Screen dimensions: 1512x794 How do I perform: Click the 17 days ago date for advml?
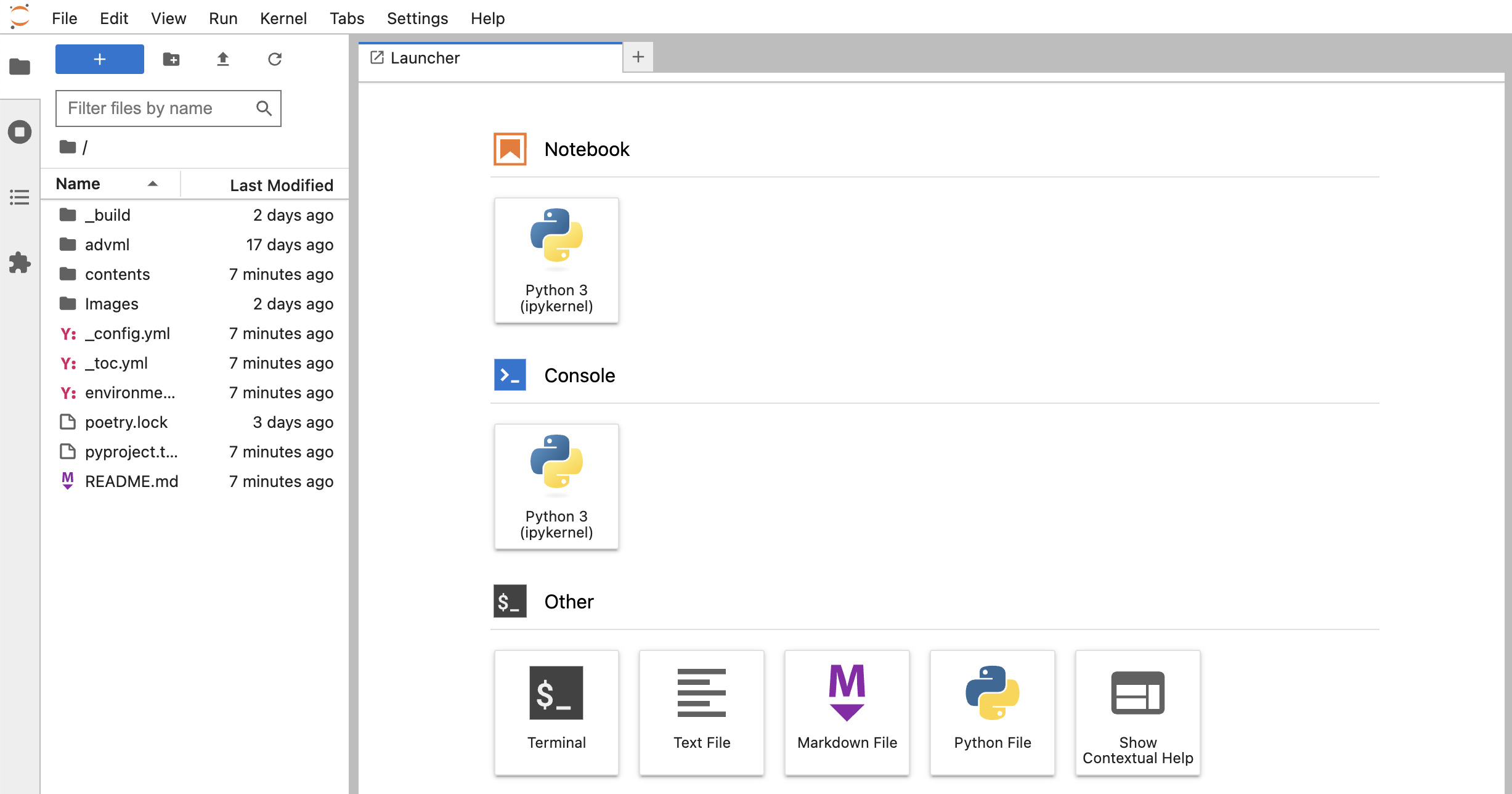click(x=290, y=245)
